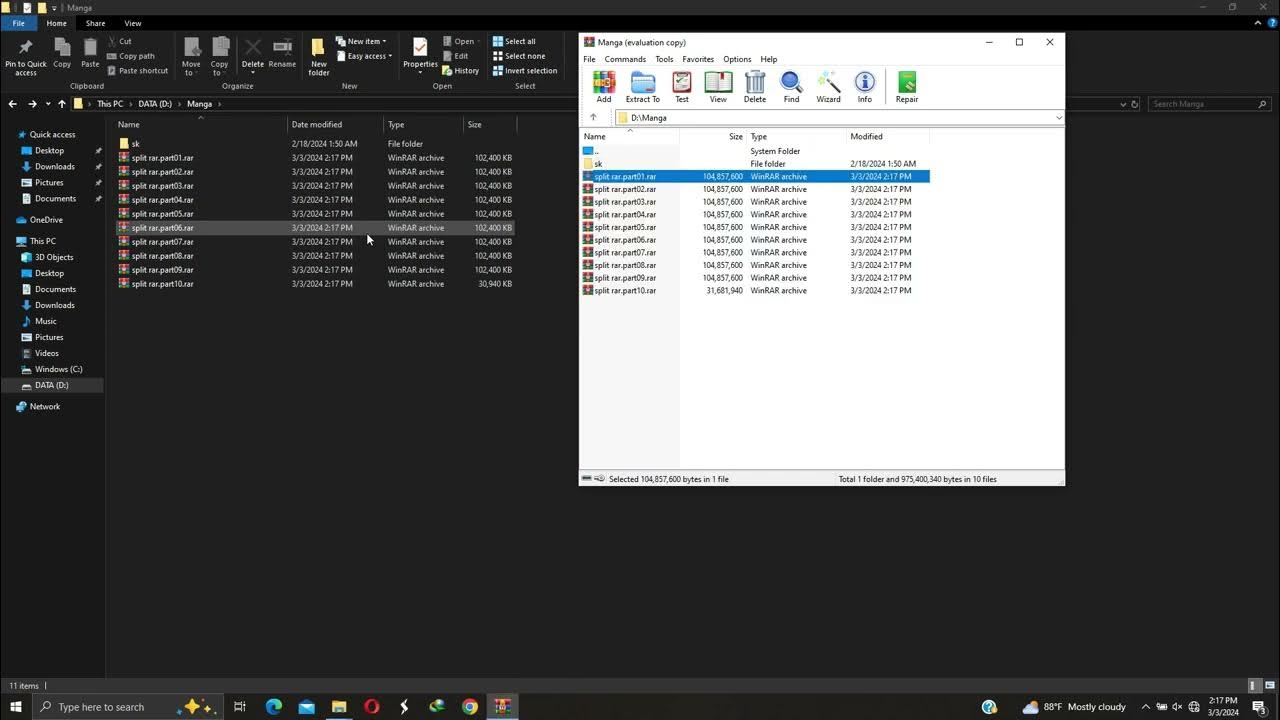Open the New item dropdown
Viewport: 1280px width, 720px height.
pos(361,42)
